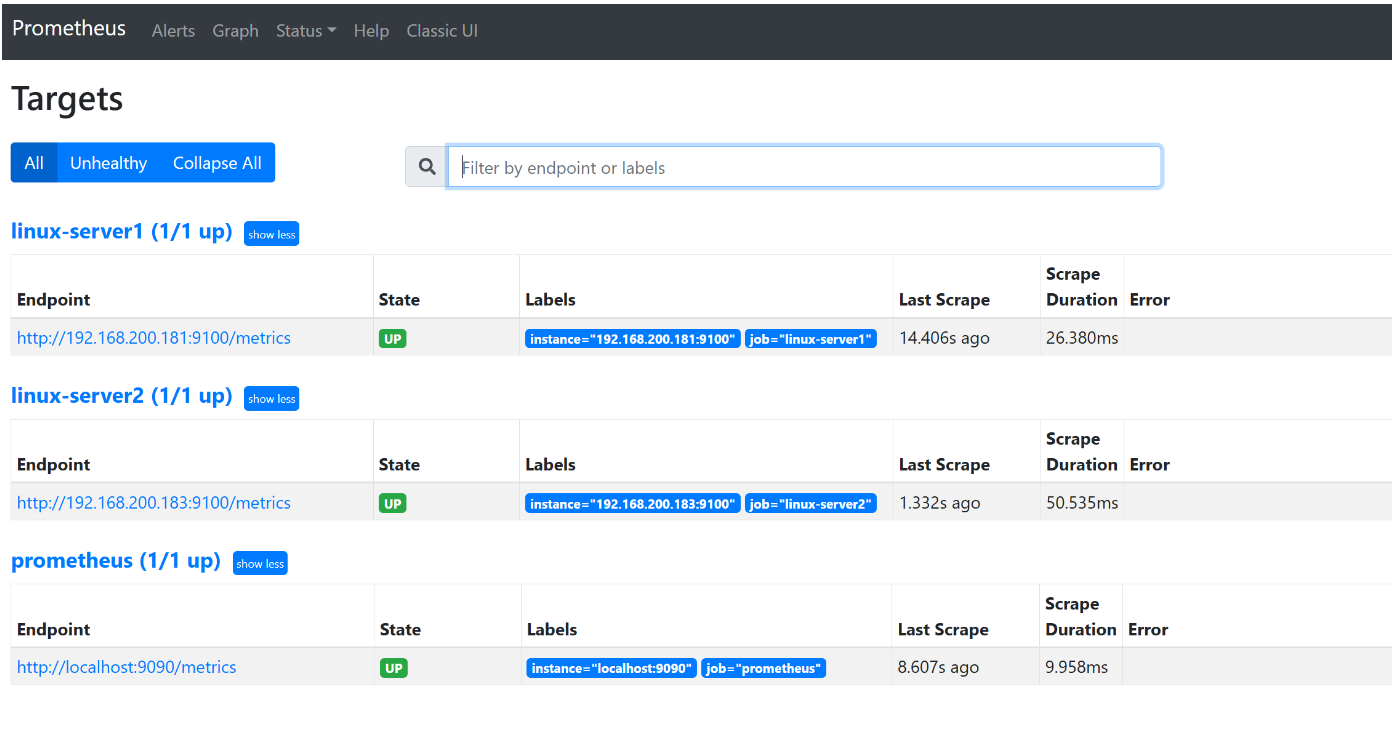Go to the Graph page

pyautogui.click(x=235, y=31)
